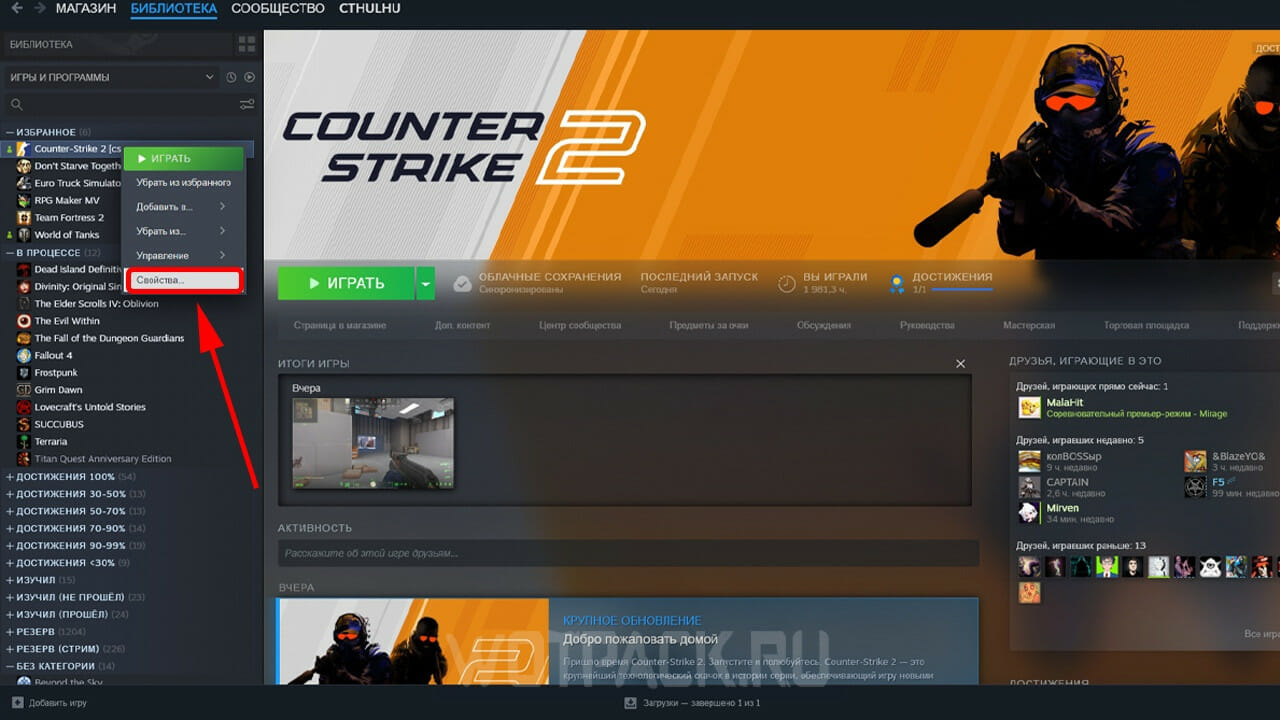
Task: Click Counter-Strike 2 game icon in sidebar
Action: [x=24, y=149]
